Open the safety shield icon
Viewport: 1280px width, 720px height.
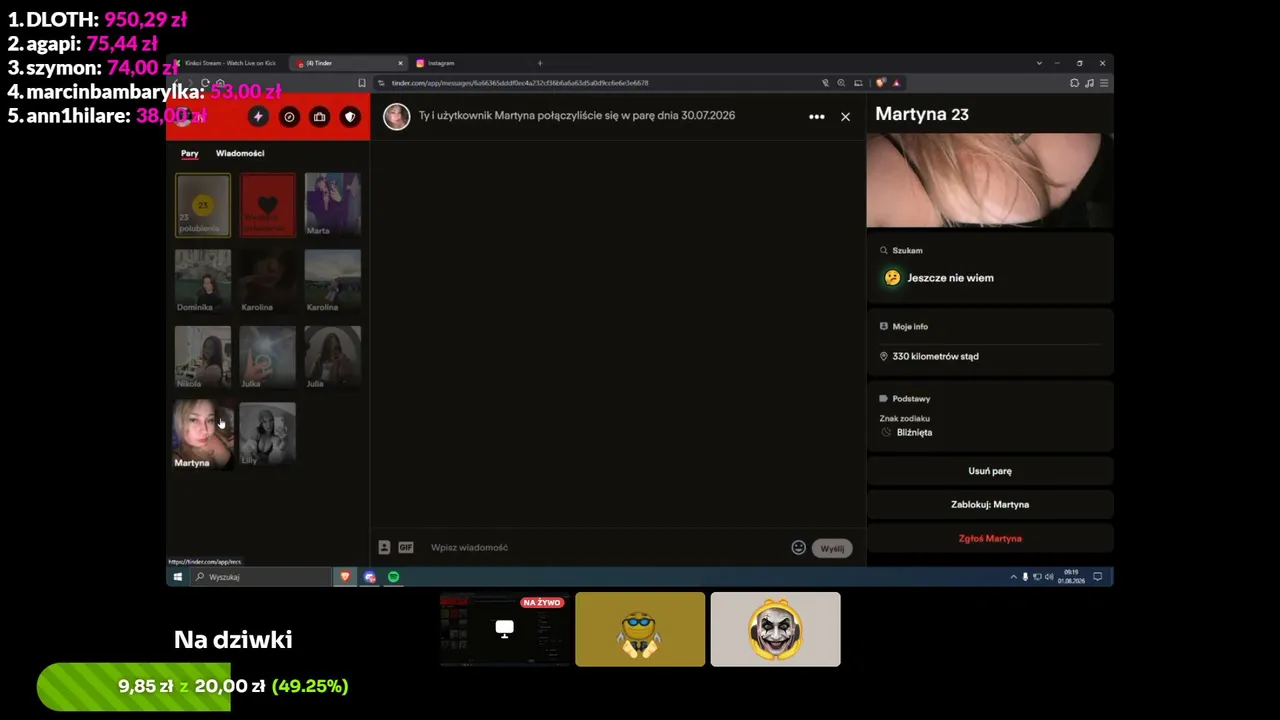pyautogui.click(x=349, y=117)
